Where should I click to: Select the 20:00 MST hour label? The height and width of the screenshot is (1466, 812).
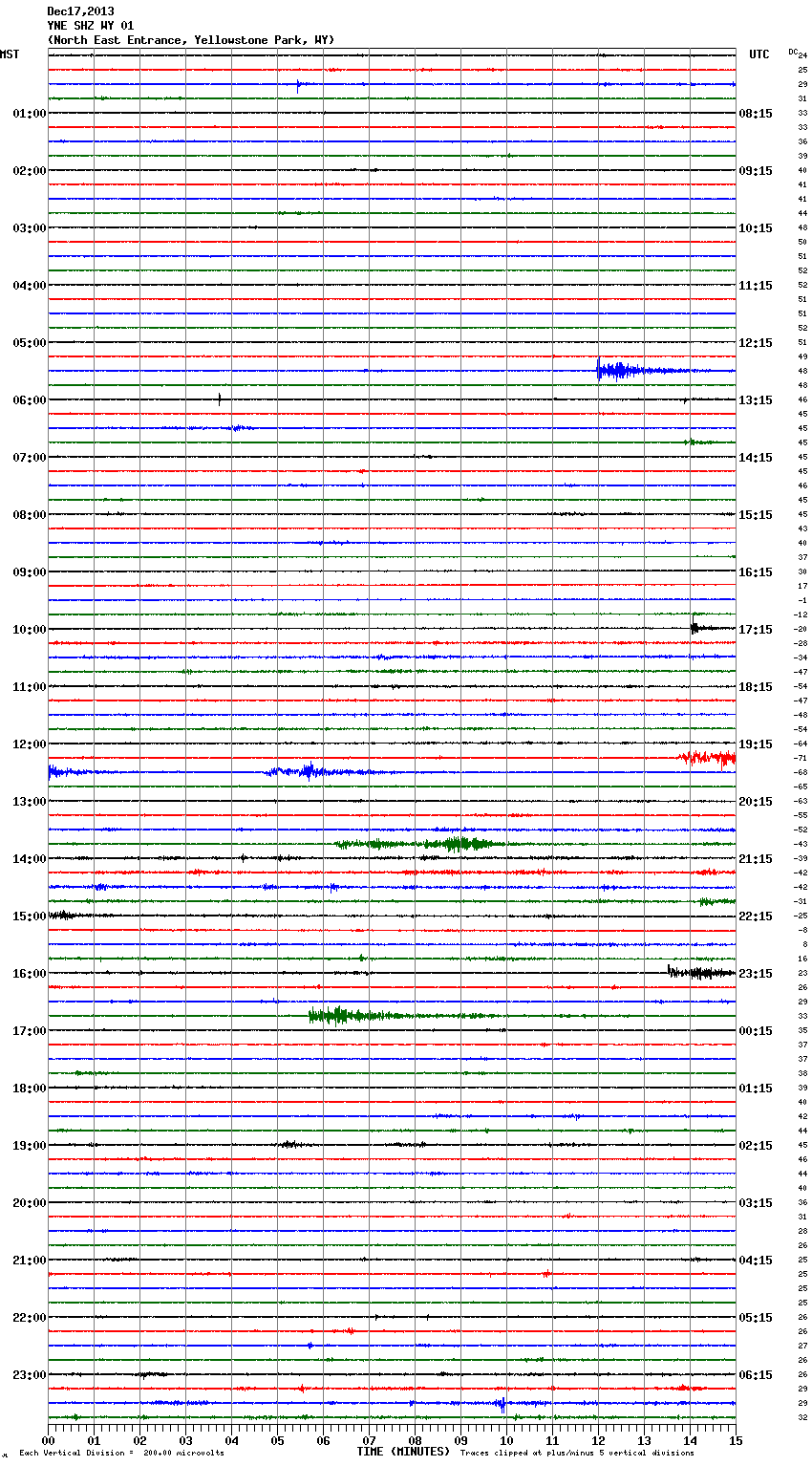pos(29,1203)
